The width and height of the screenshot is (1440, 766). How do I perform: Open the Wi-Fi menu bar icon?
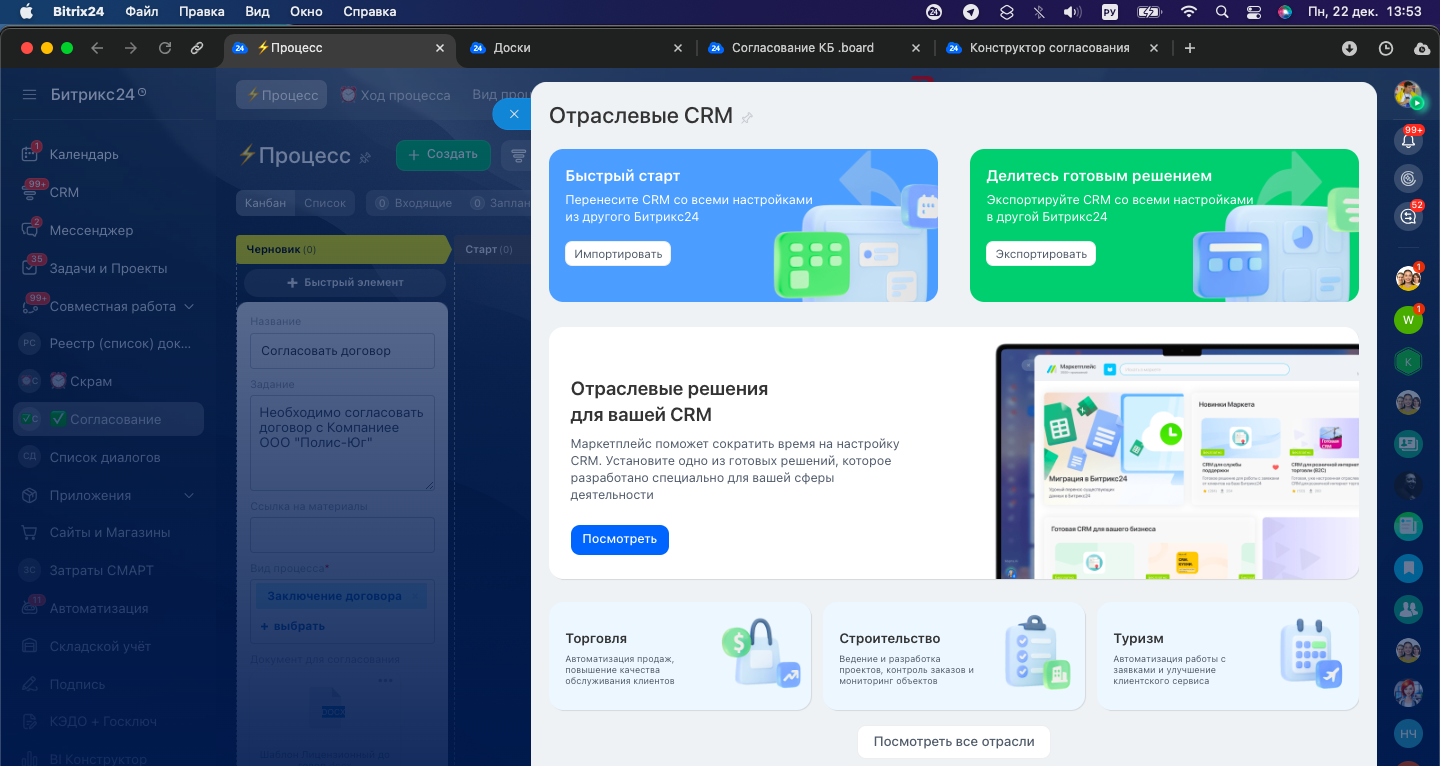[x=1188, y=12]
